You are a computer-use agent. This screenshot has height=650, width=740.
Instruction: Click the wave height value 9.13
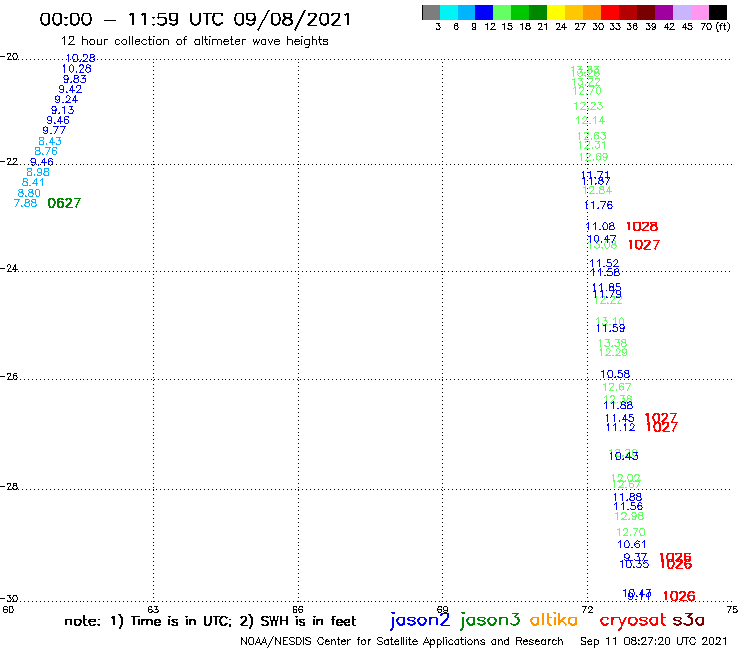pyautogui.click(x=62, y=110)
